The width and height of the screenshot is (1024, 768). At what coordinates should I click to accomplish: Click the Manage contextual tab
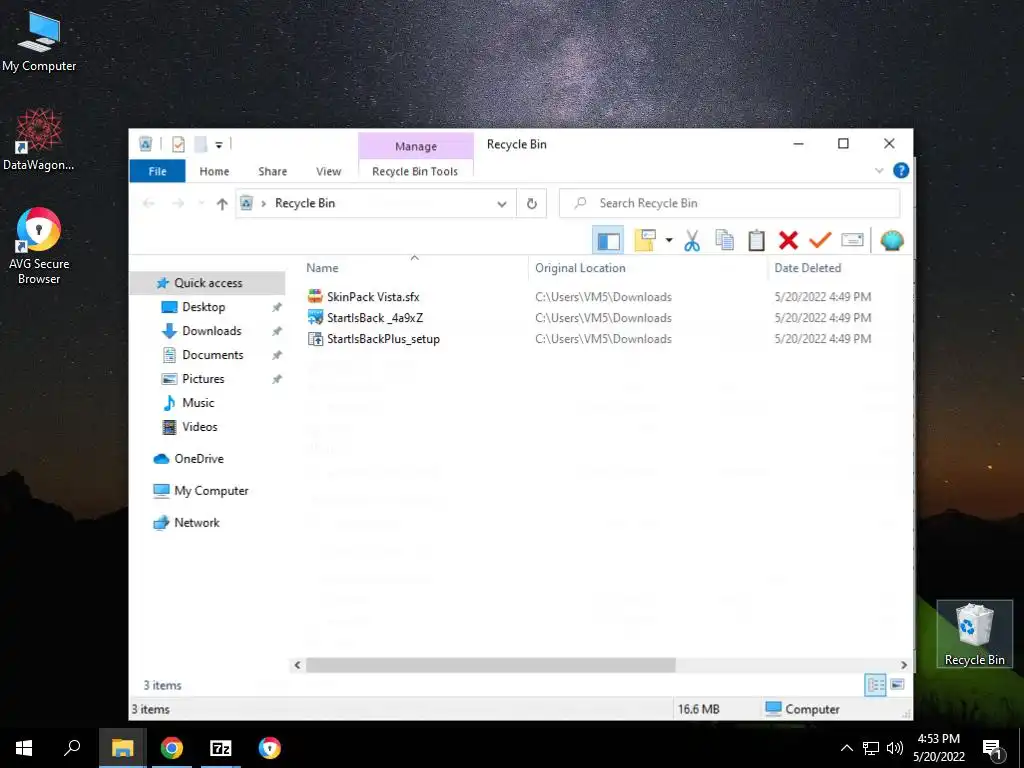tap(415, 146)
